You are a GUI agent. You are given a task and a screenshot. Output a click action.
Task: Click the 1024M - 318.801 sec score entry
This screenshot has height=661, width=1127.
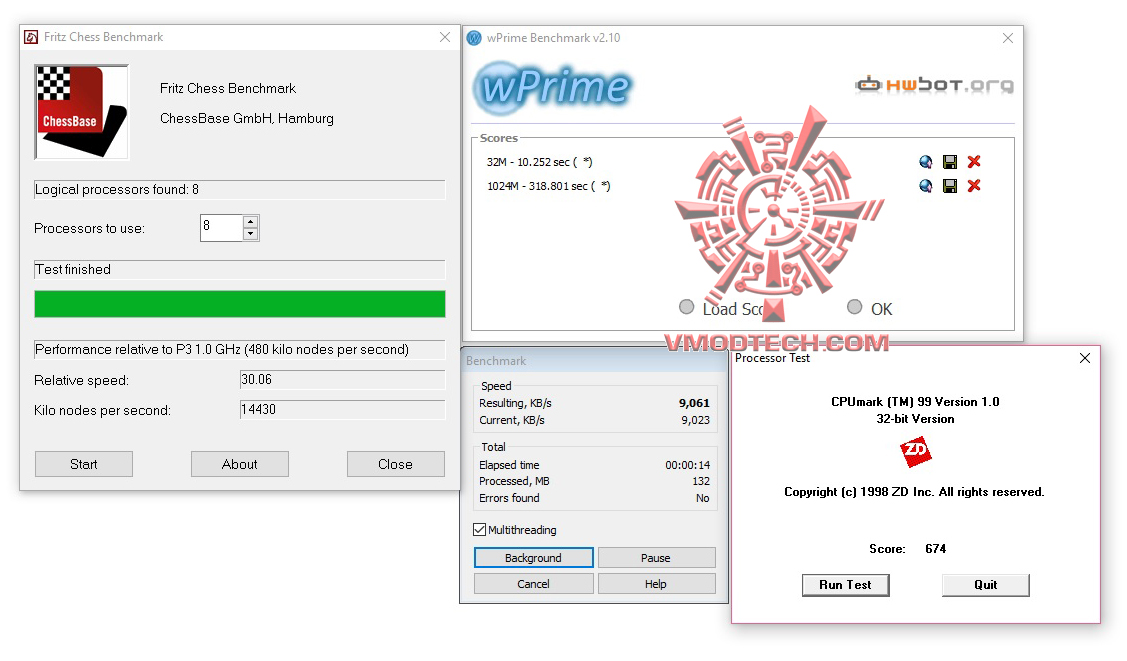(x=549, y=186)
